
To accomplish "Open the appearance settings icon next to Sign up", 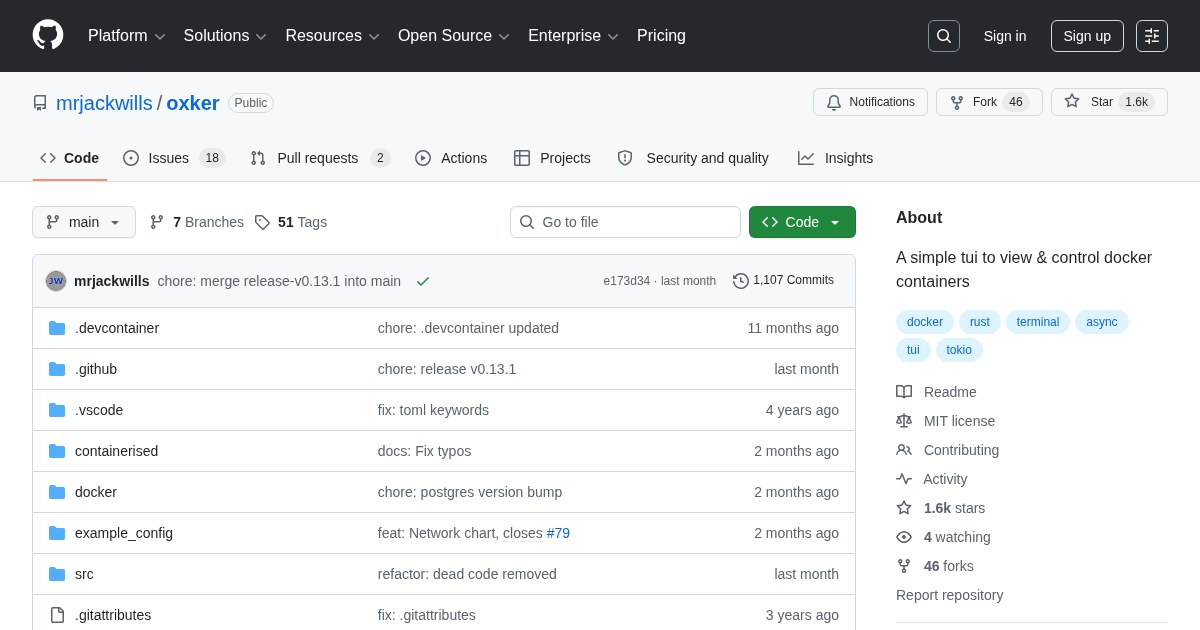I will (1152, 36).
